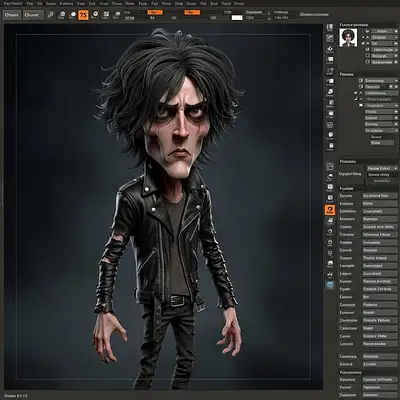Image resolution: width=400 pixels, height=400 pixels.
Task: Click the paint brush icon in right shelf
Action: coord(330,38)
